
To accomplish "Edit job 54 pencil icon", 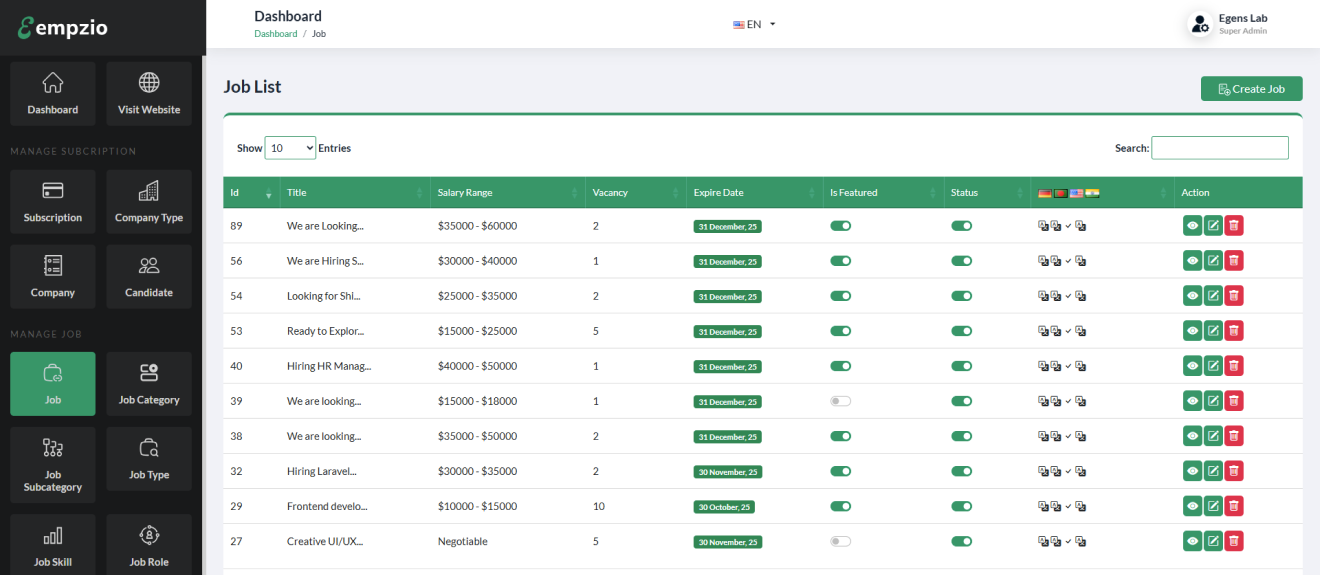I will (x=1213, y=296).
